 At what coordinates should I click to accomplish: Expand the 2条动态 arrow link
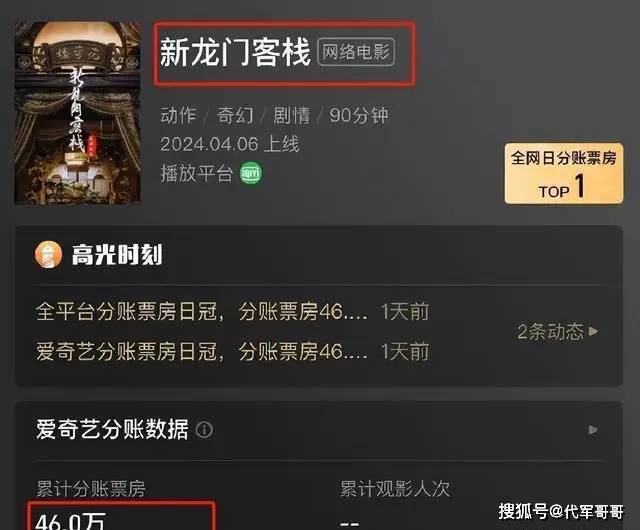click(558, 331)
